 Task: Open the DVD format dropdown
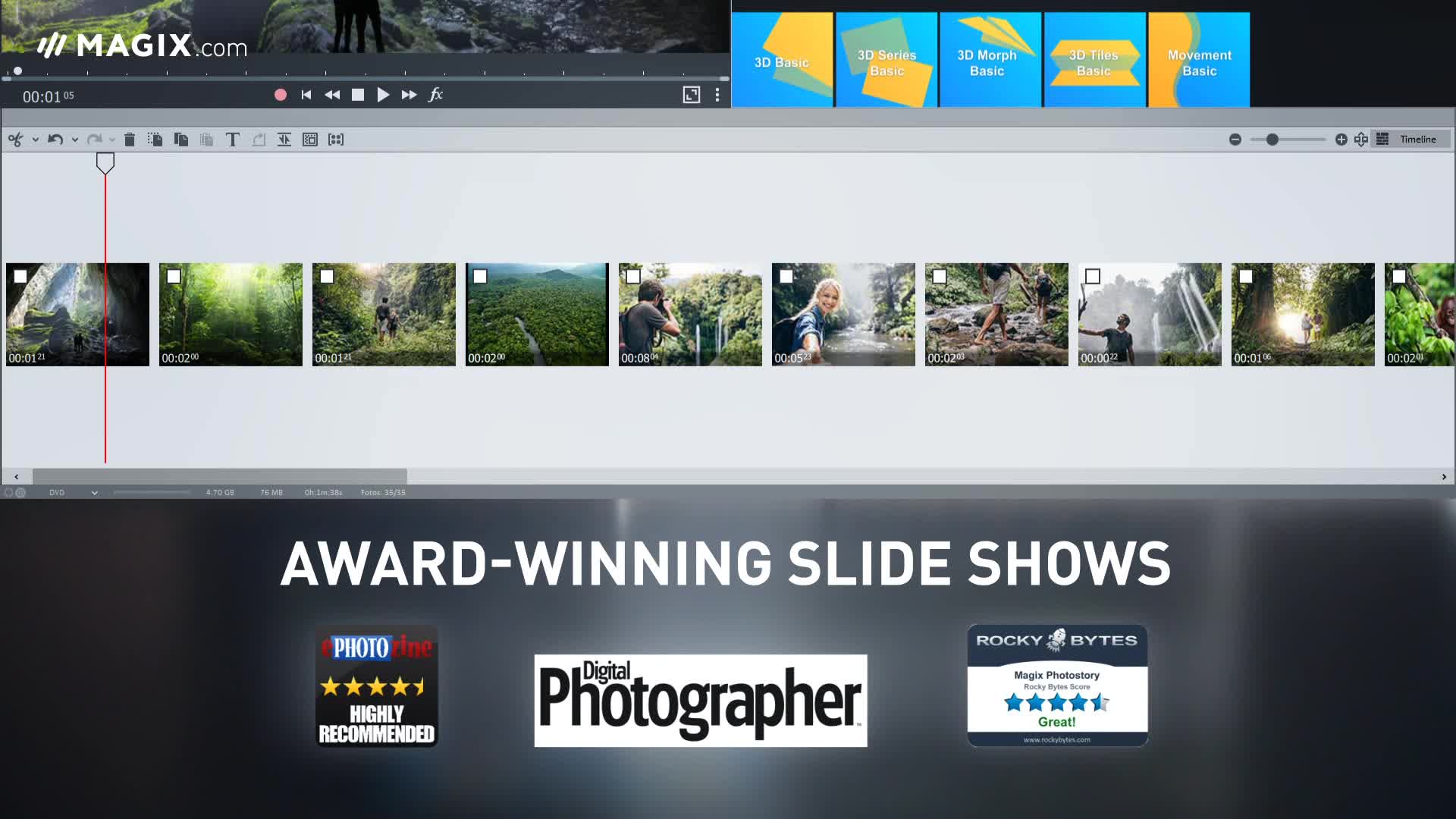click(94, 493)
